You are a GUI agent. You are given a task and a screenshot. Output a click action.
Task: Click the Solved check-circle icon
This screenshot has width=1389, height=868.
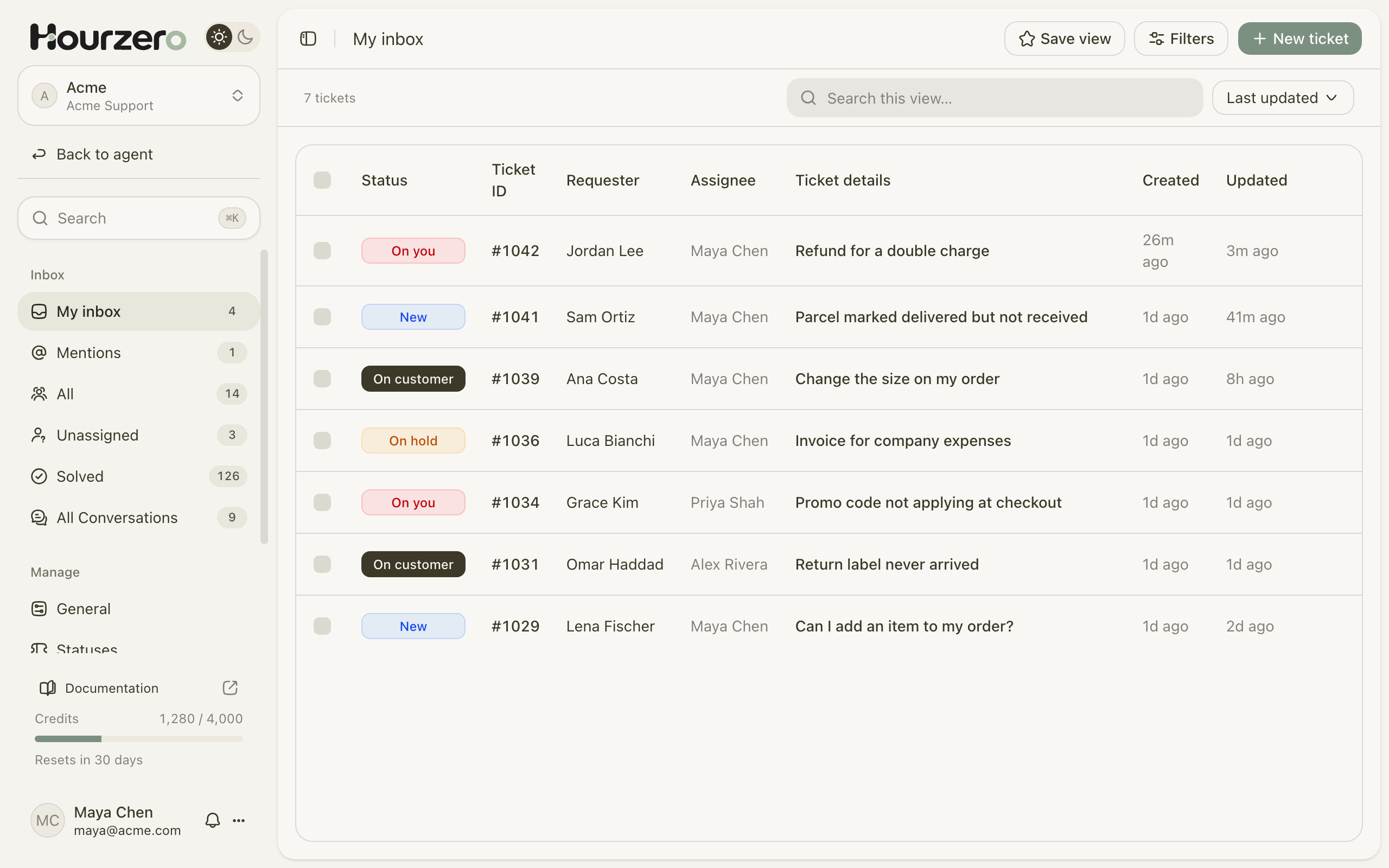pos(39,476)
